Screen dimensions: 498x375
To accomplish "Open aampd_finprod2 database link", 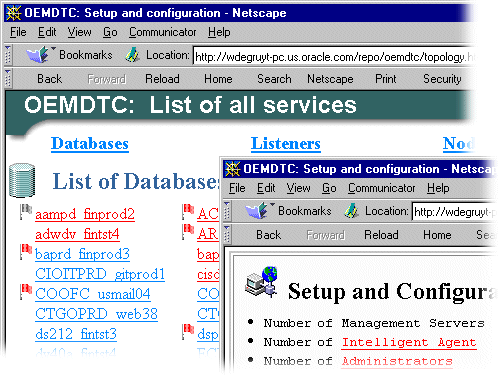I will (x=85, y=214).
